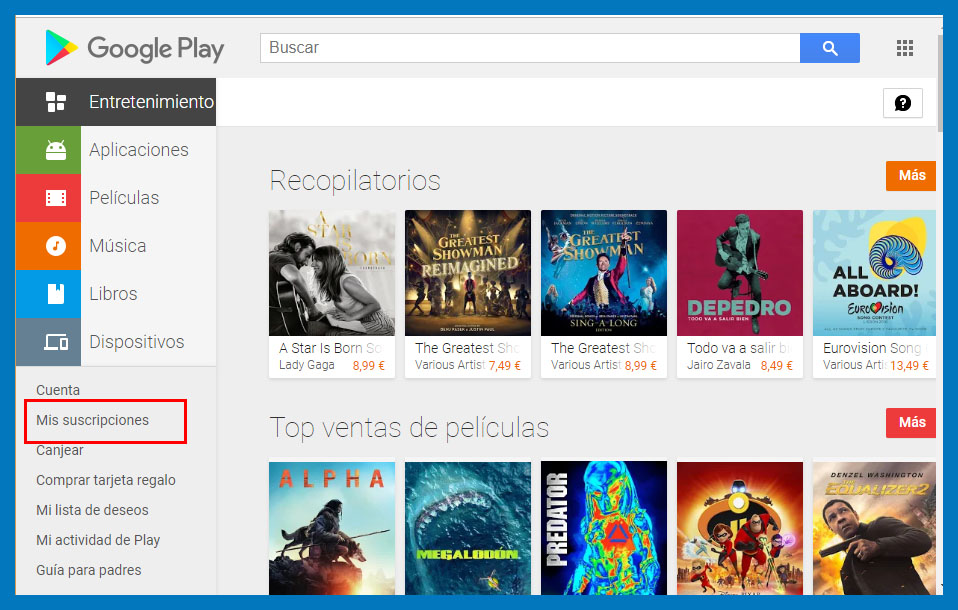Screen dimensions: 958x610
Task: Click the orange Más button for Recopilatorios
Action: click(911, 175)
